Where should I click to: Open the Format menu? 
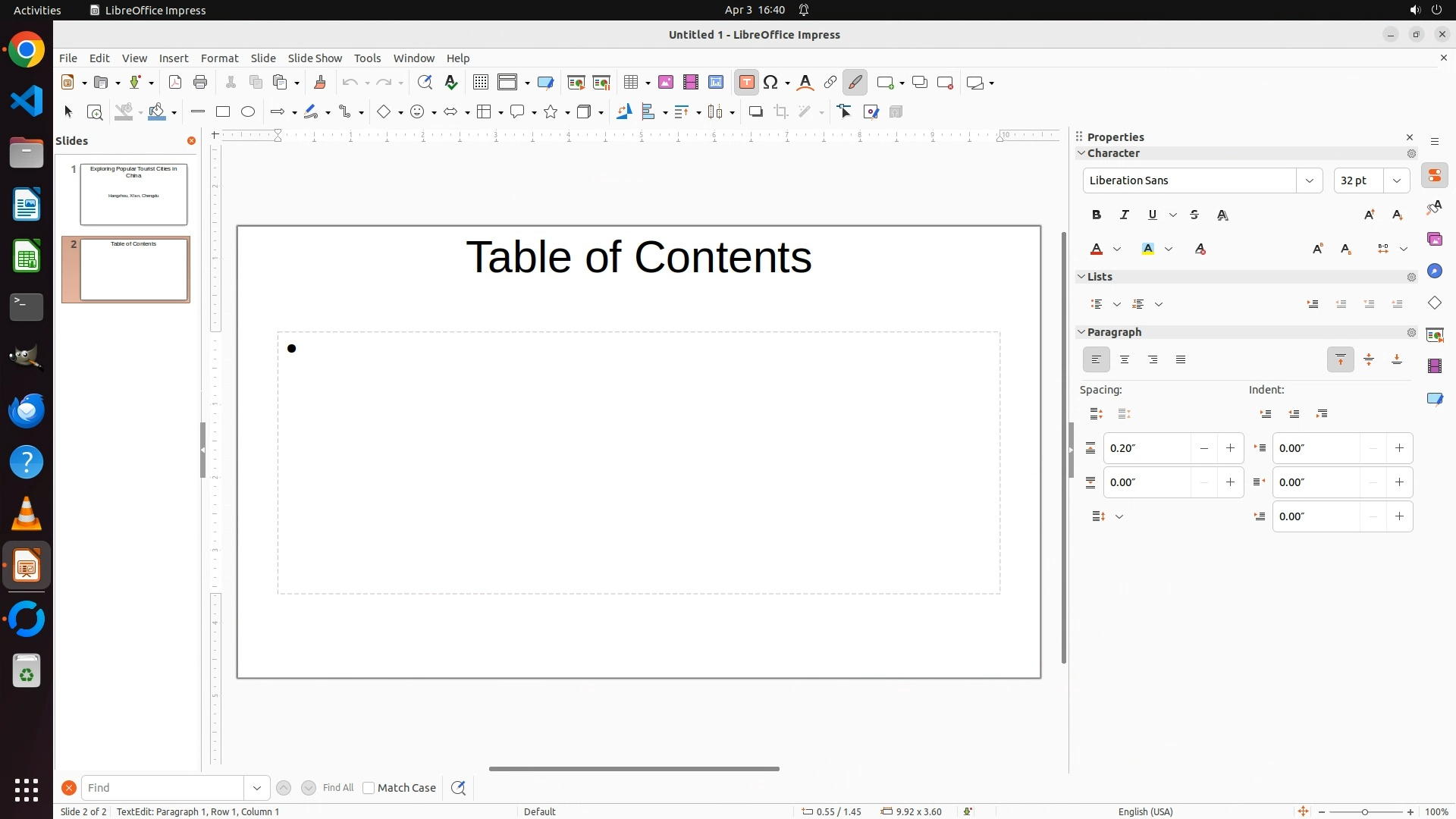click(x=219, y=58)
